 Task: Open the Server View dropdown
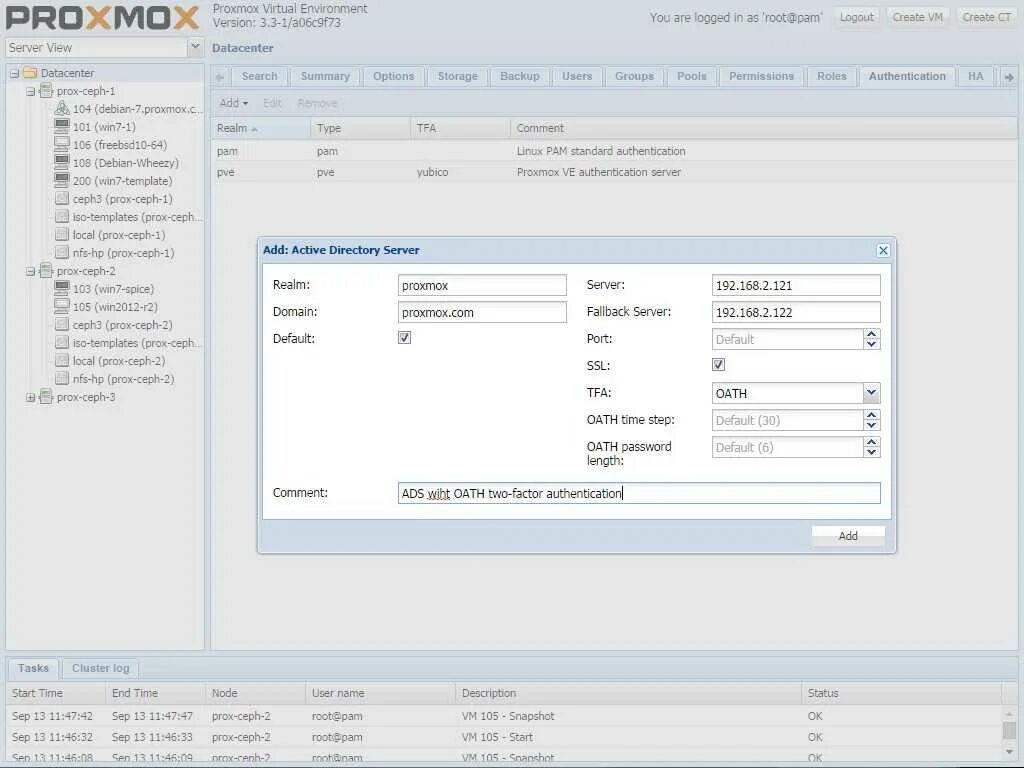pyautogui.click(x=195, y=47)
